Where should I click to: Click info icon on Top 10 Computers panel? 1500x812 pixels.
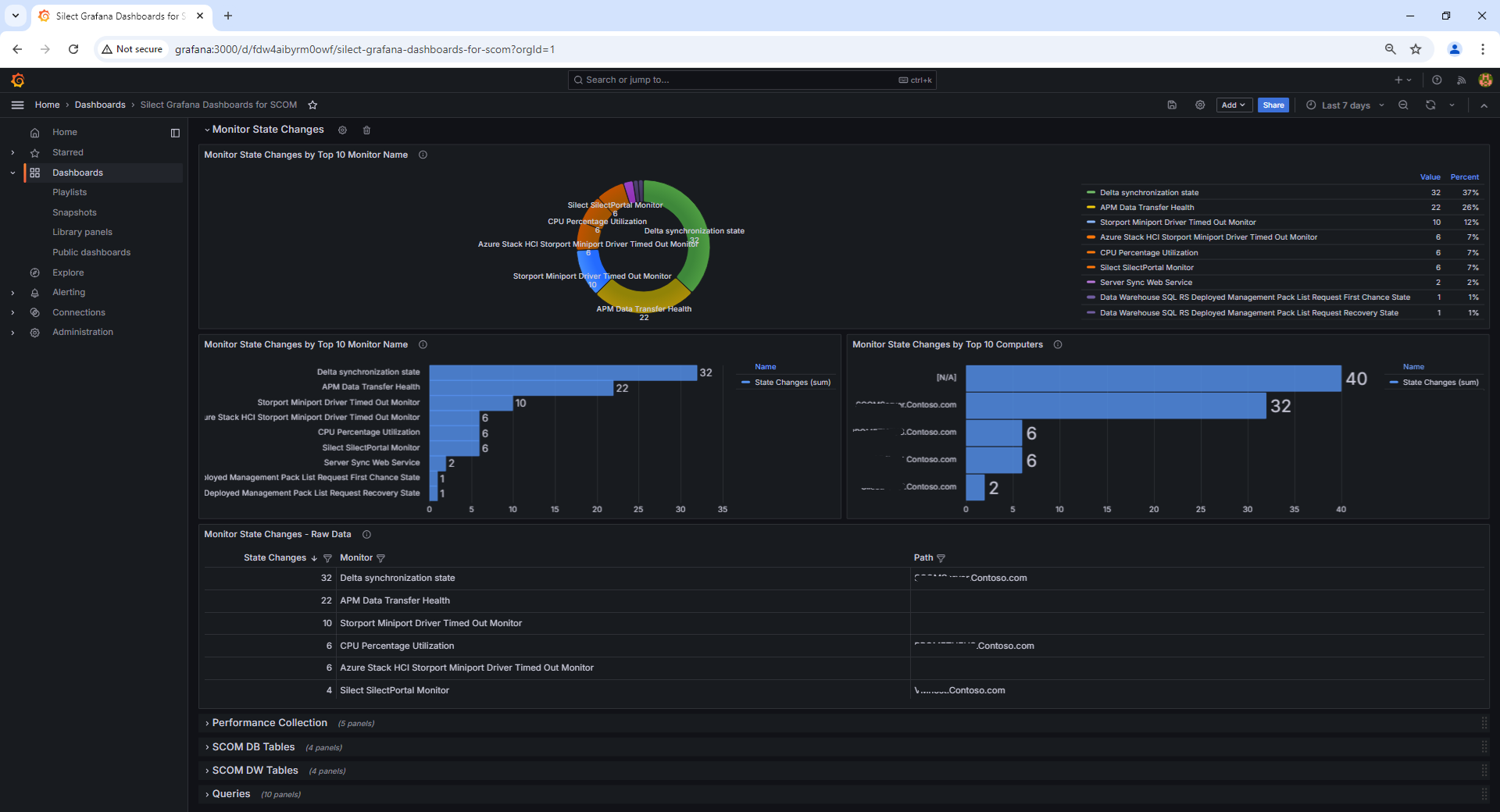[1058, 344]
